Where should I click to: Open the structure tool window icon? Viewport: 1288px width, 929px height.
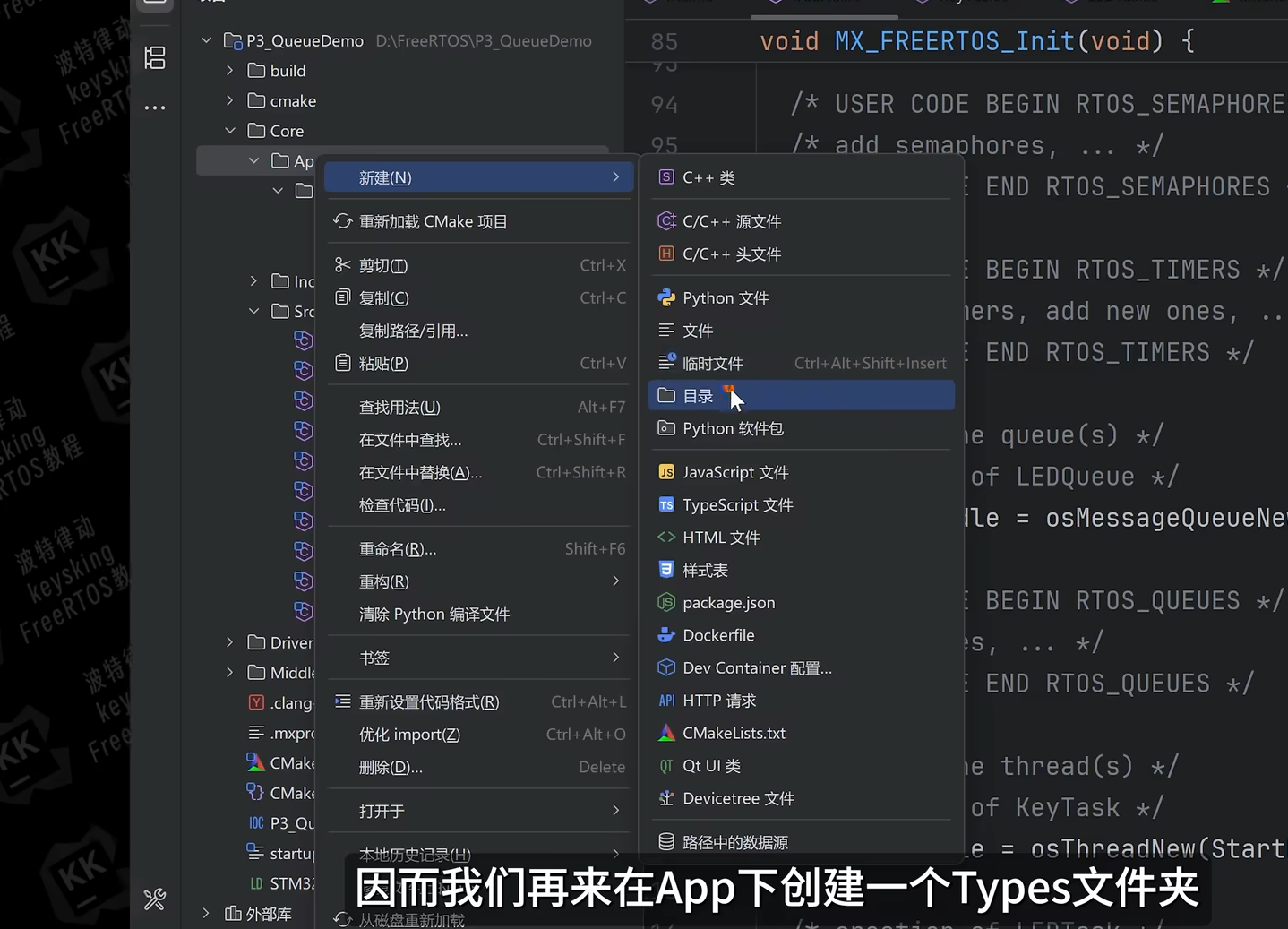point(155,58)
